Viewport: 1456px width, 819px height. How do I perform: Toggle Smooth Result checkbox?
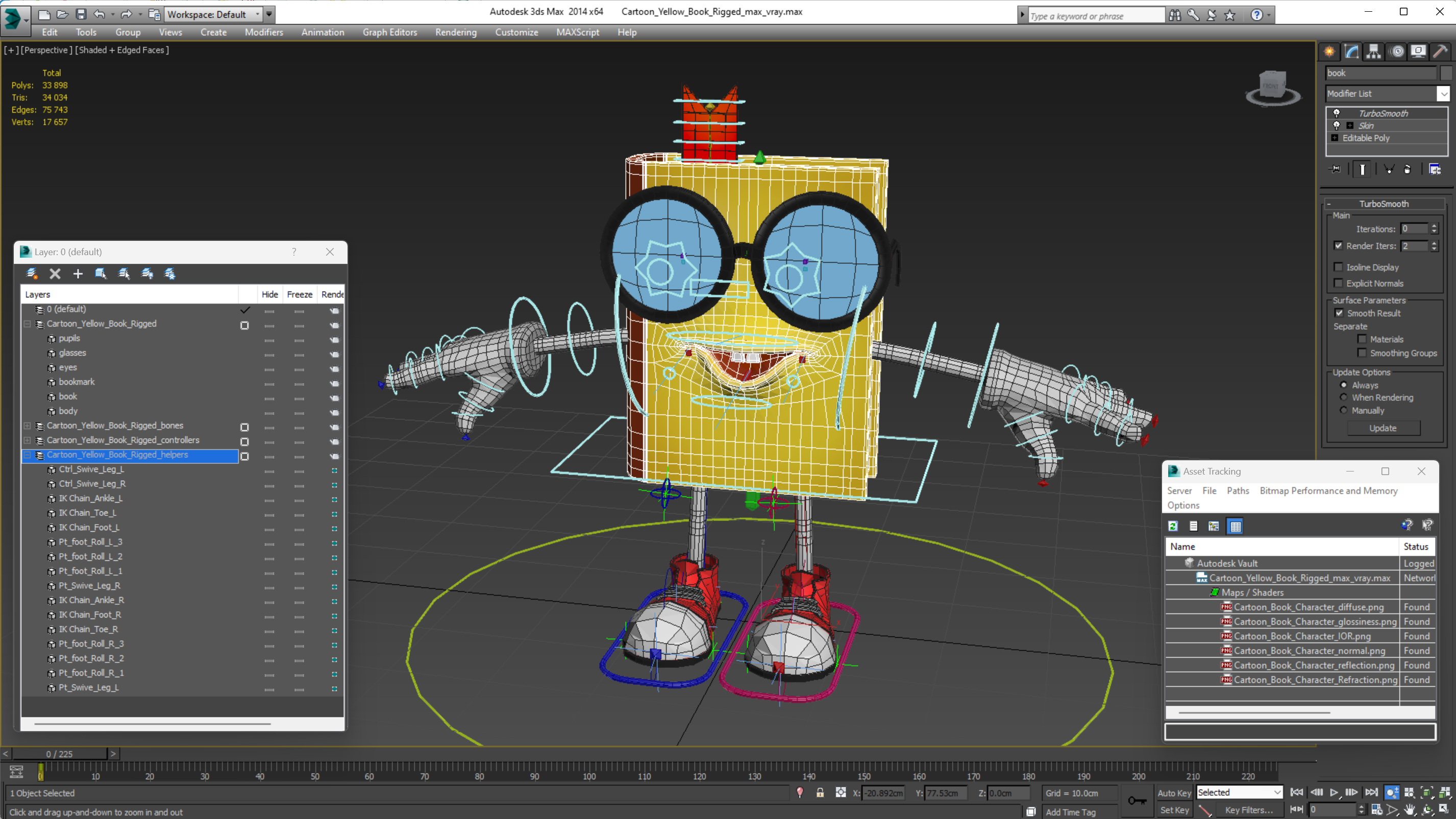coord(1339,313)
